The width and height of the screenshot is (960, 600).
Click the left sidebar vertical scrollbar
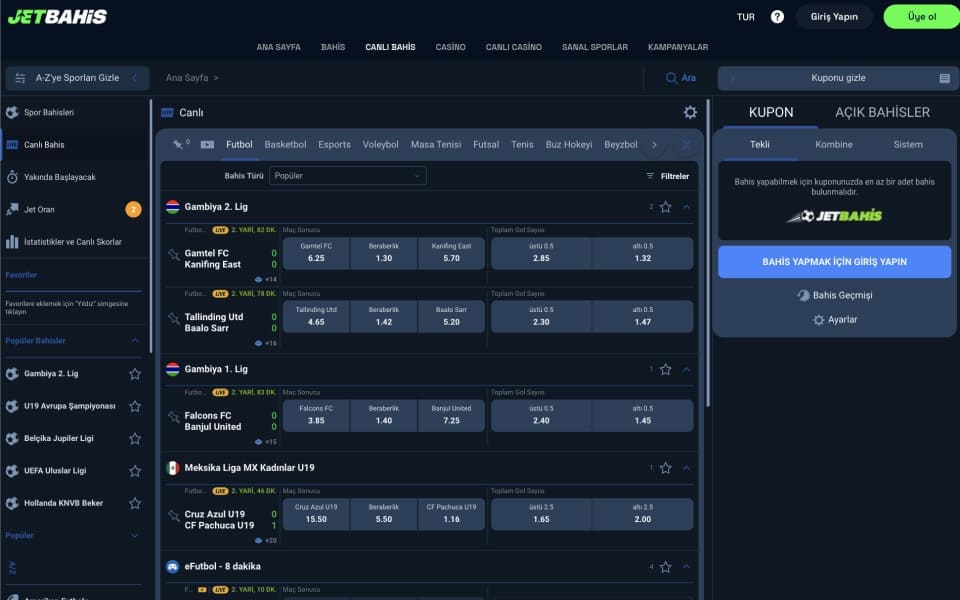point(151,227)
